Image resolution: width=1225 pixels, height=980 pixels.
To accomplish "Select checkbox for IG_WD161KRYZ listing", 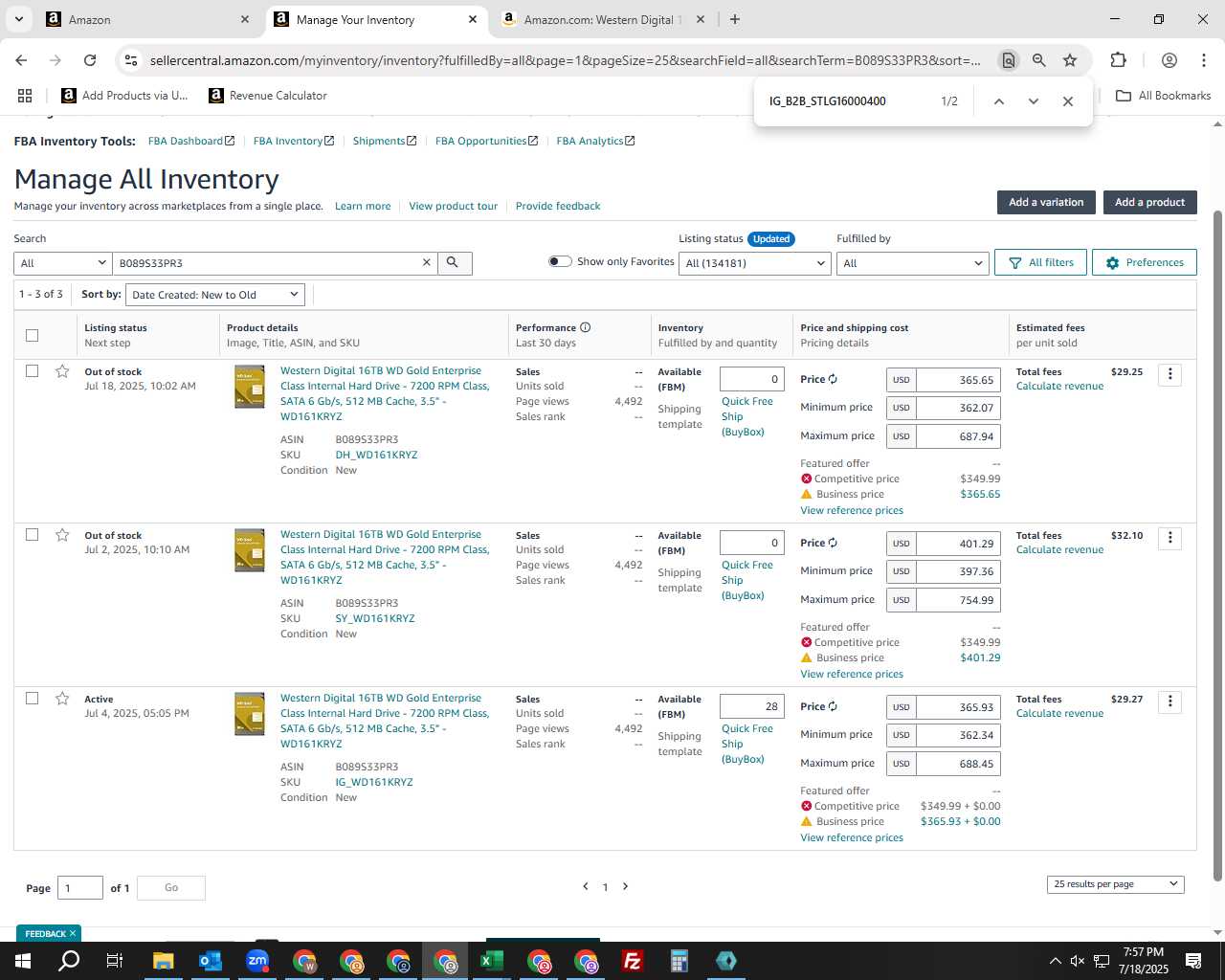I will [x=32, y=699].
